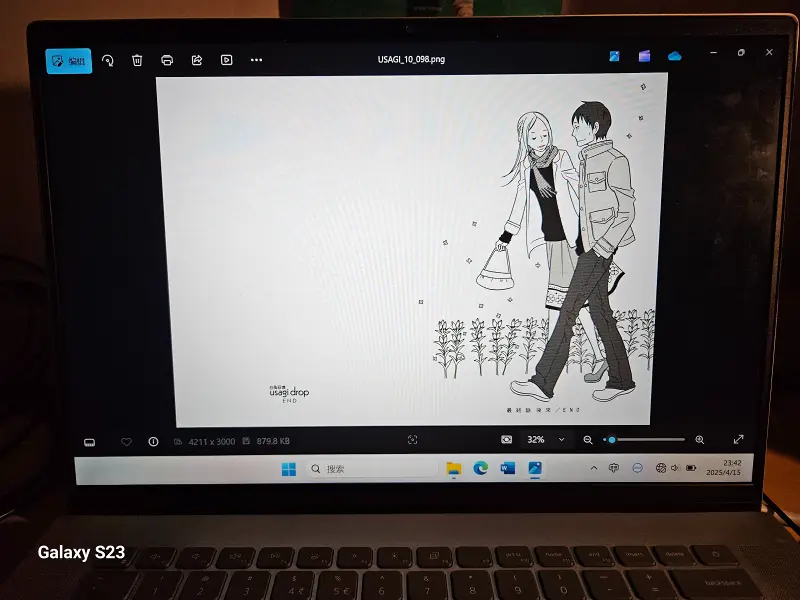Open the purple Clipchamp video icon
Screen dimensions: 800x600
coord(644,56)
